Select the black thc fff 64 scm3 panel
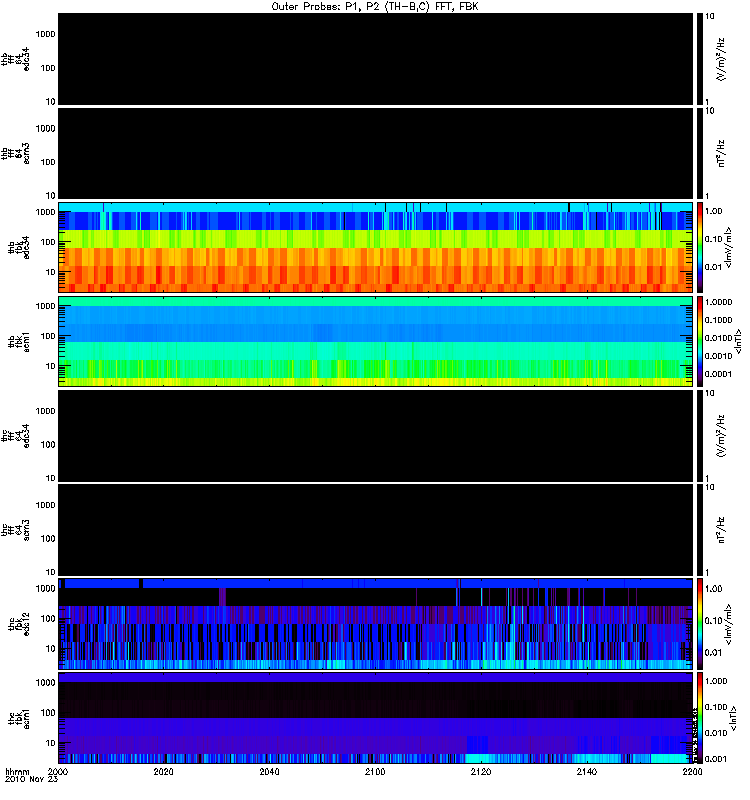The image size is (750, 800). 376,530
